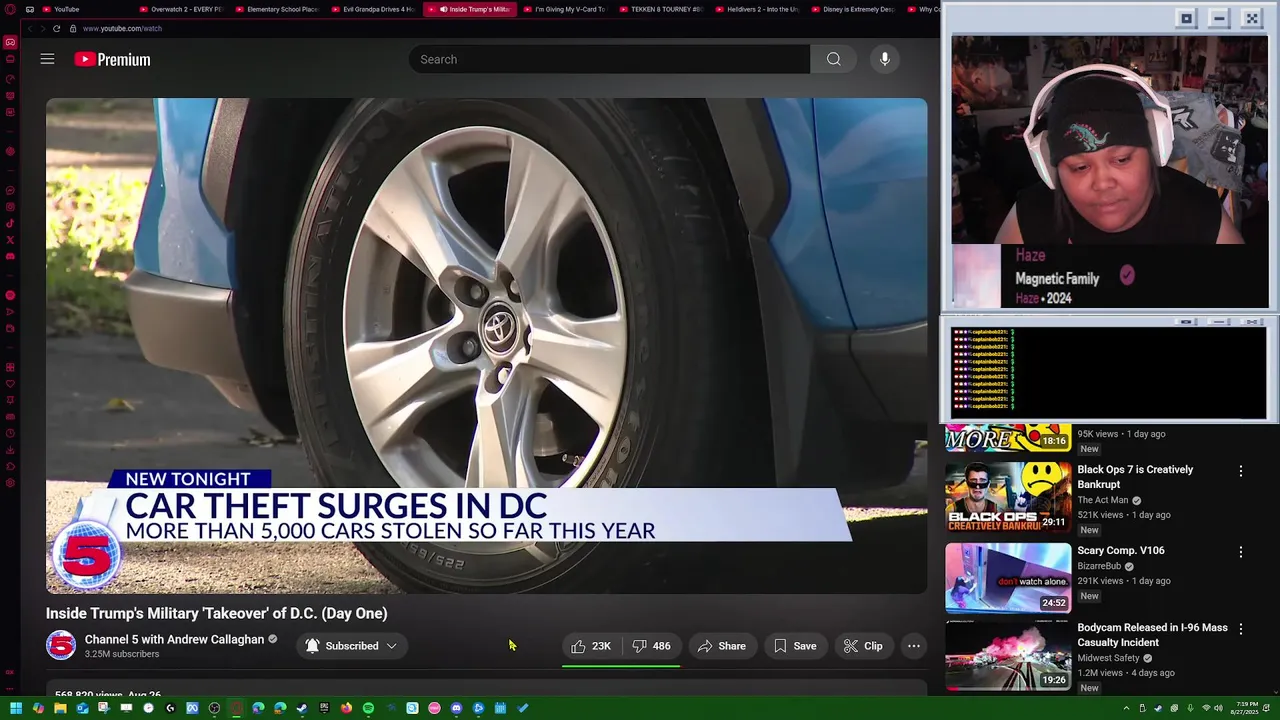
Task: Visit The Act Man channel
Action: [1102, 500]
